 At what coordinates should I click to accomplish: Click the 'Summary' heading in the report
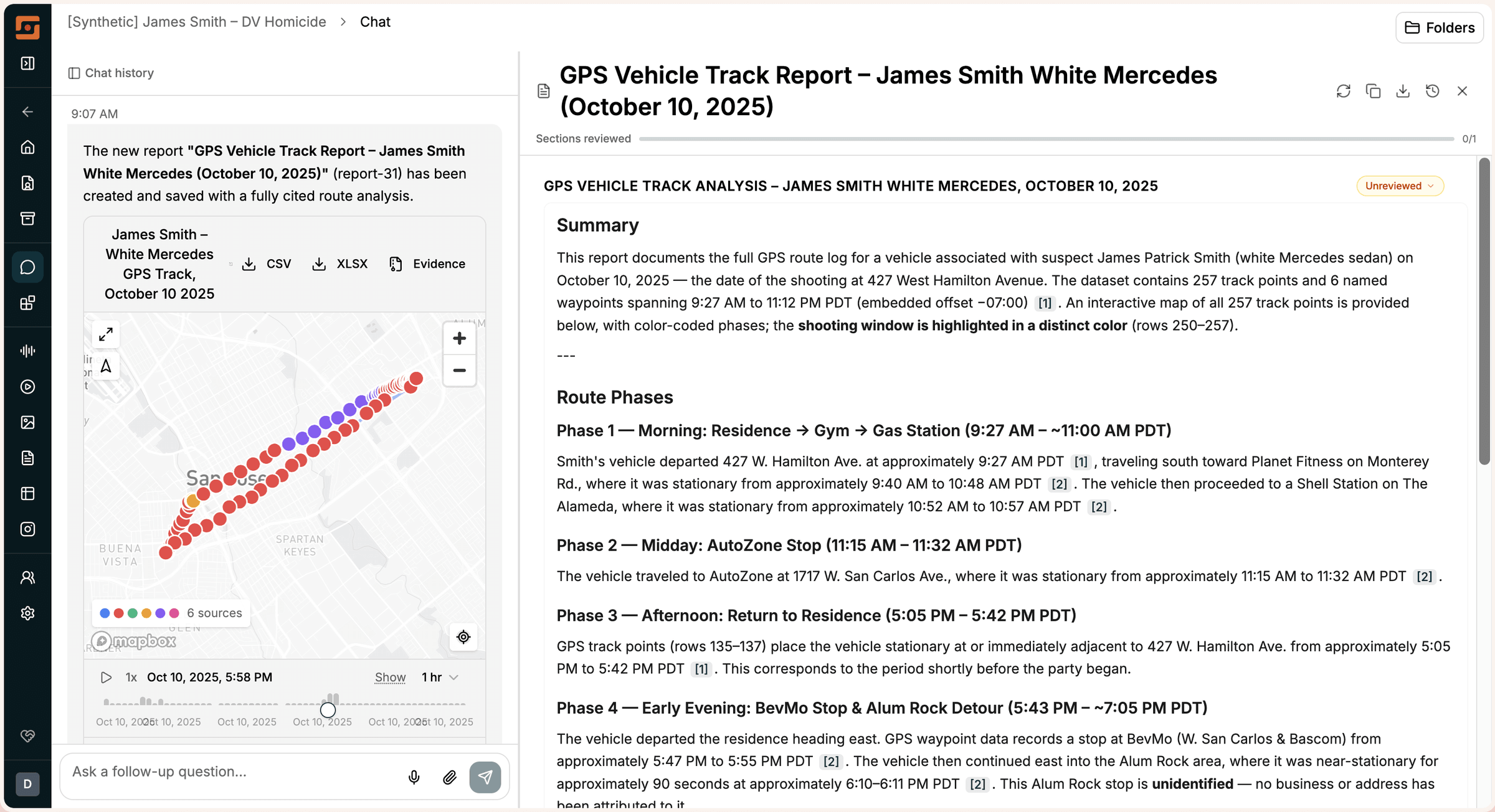point(597,225)
